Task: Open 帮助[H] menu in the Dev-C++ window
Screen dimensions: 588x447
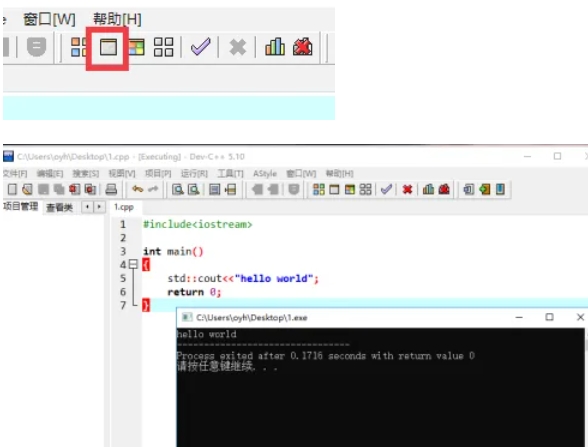Action: pos(339,174)
